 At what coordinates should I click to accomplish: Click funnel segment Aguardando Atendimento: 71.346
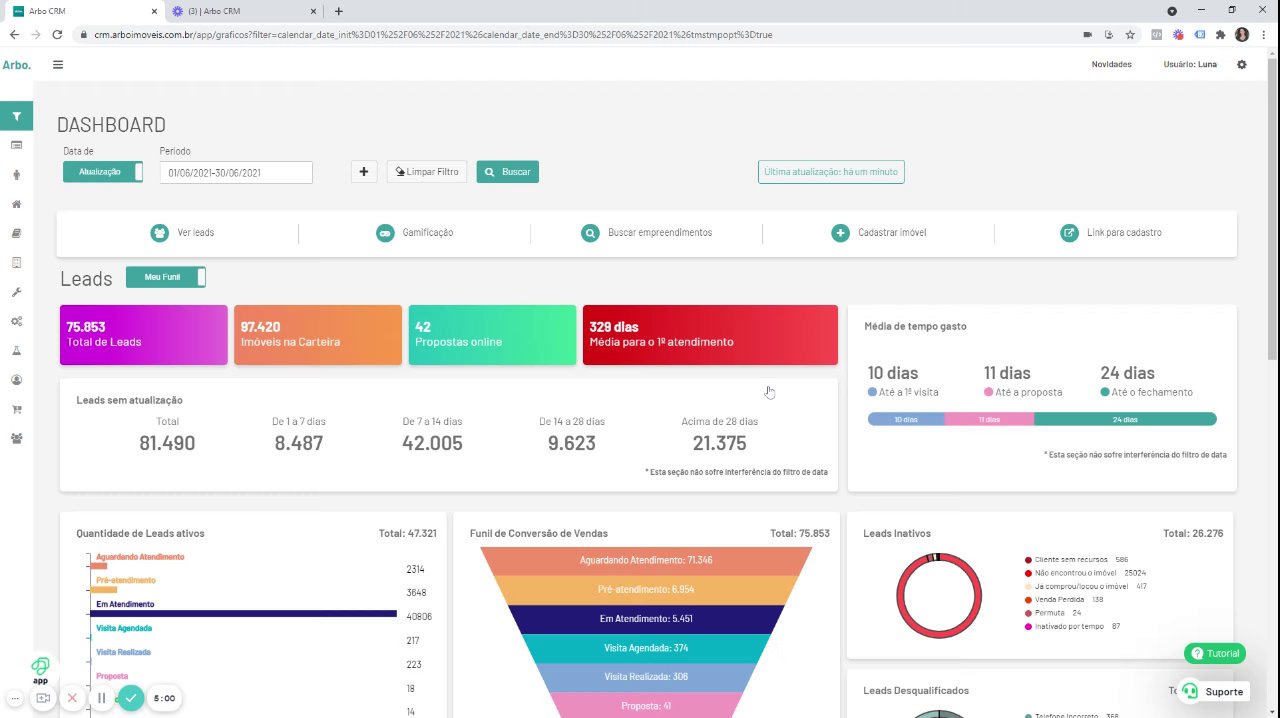[x=646, y=561]
